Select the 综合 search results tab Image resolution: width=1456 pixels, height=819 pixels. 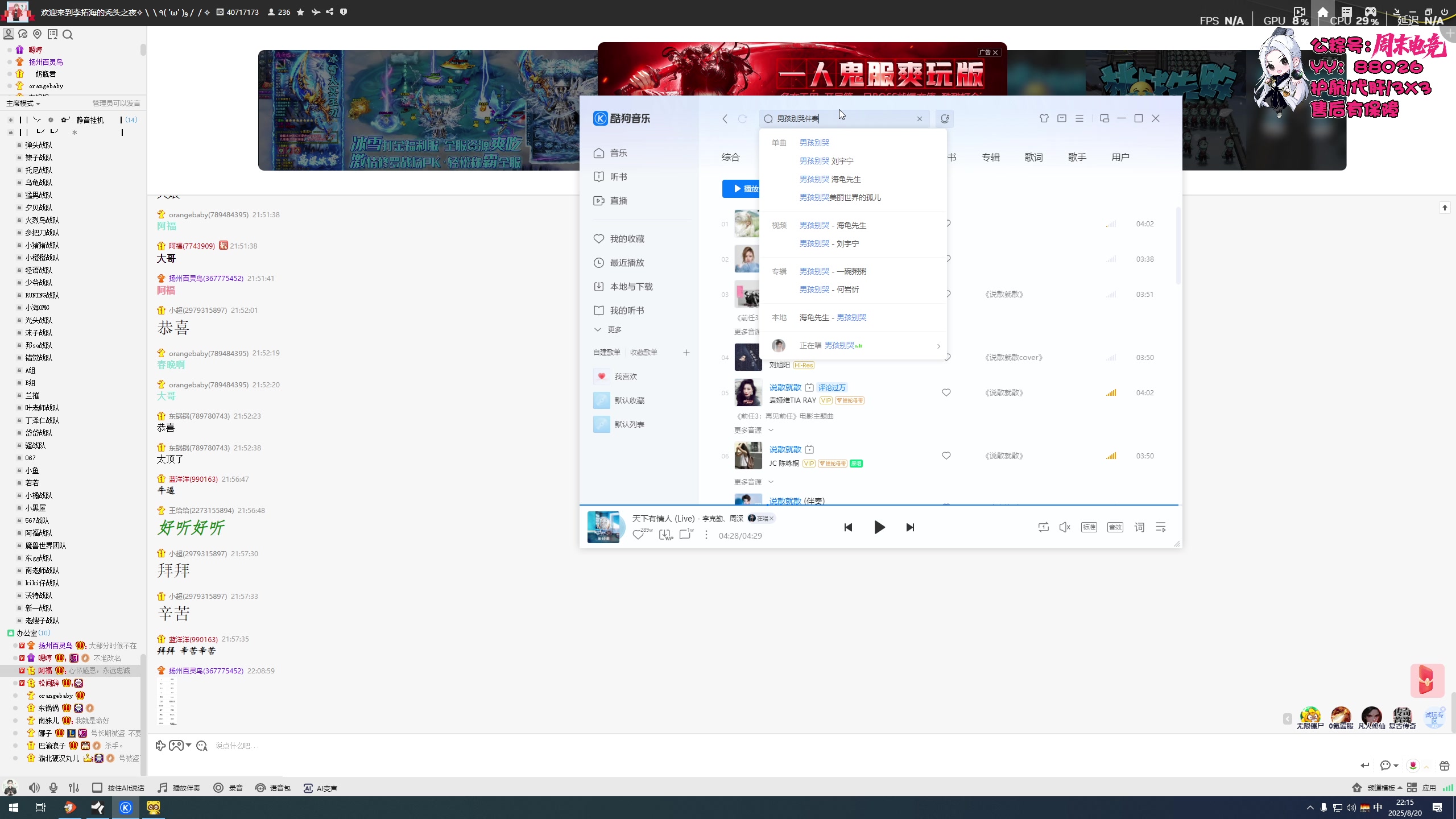(731, 158)
